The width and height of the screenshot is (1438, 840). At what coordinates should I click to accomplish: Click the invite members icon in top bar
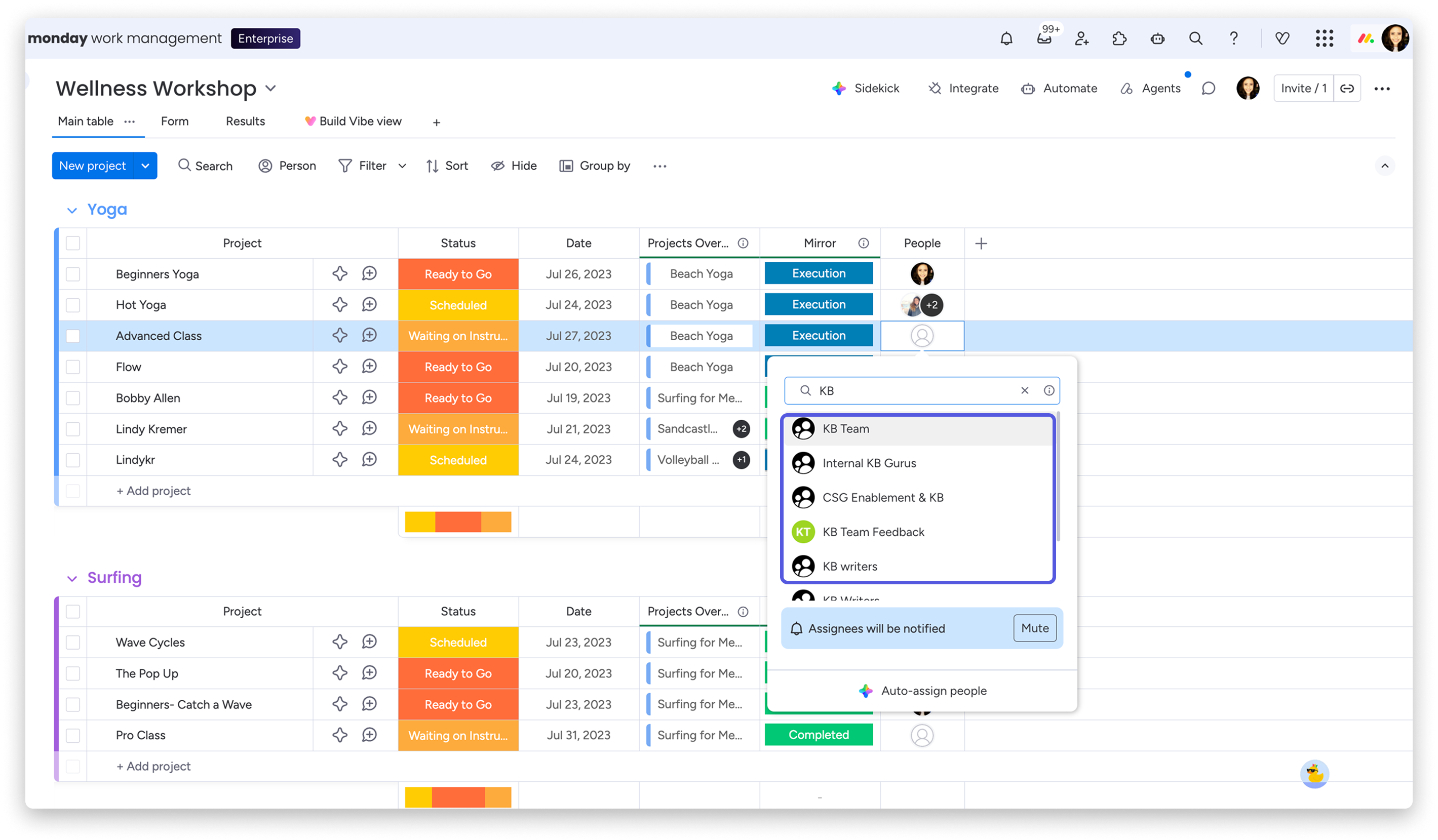(1081, 39)
